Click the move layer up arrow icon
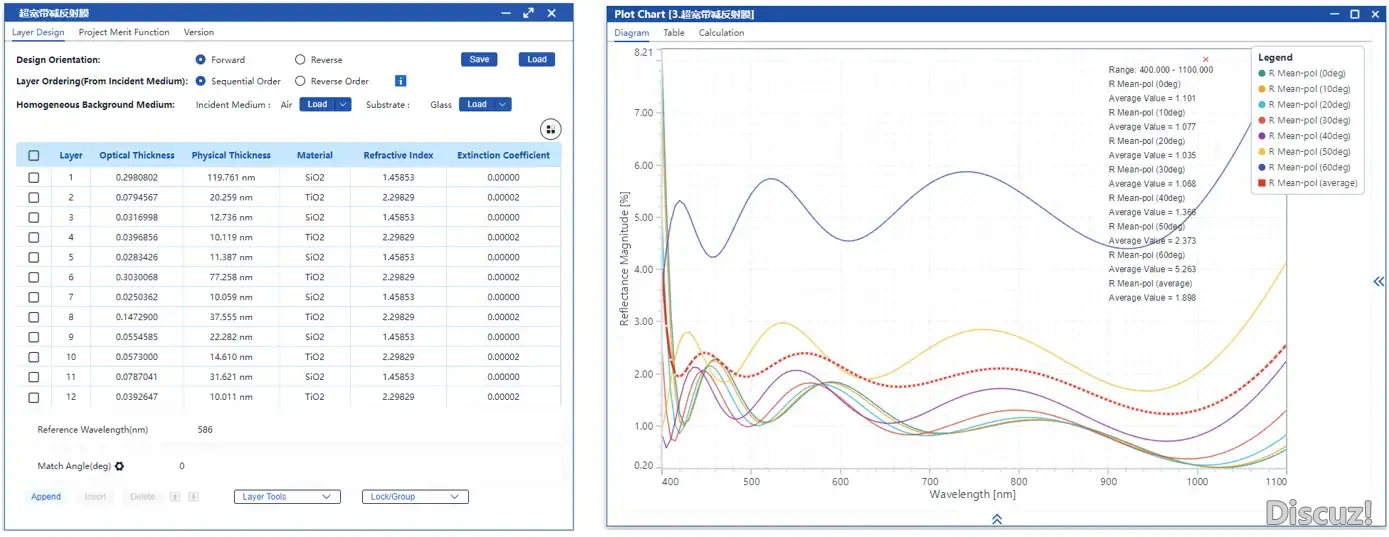The width and height of the screenshot is (1389, 537). [x=174, y=497]
